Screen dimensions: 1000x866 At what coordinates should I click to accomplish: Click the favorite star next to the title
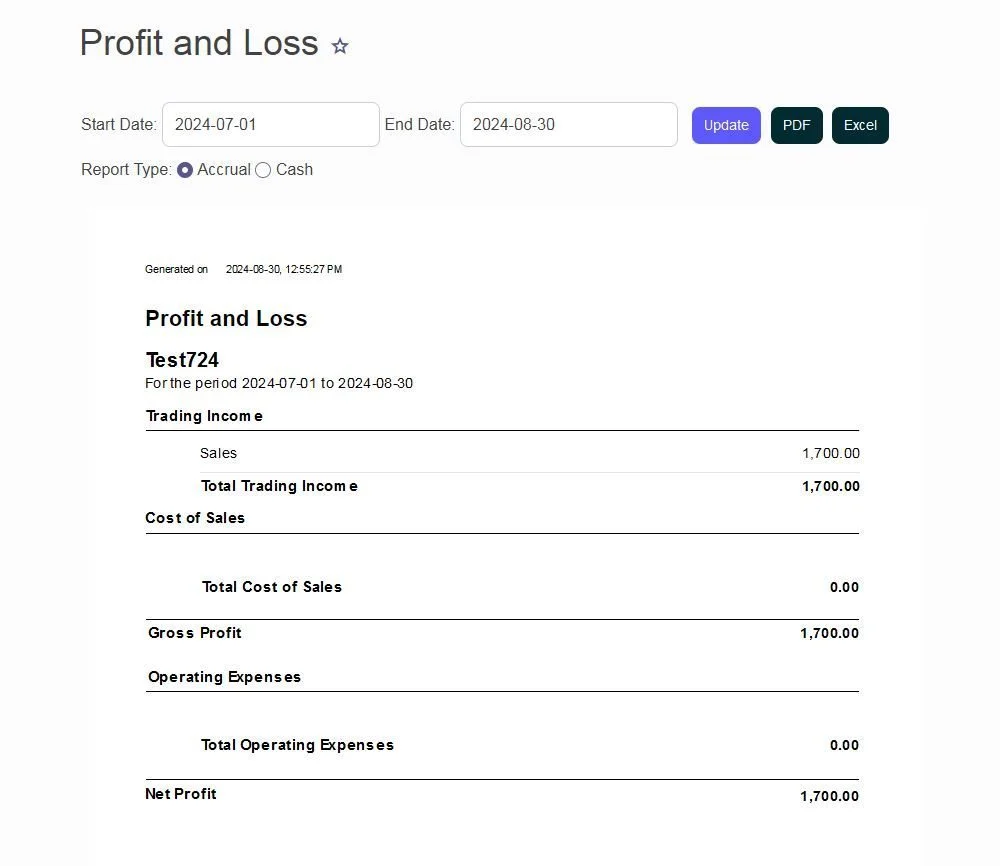[340, 46]
